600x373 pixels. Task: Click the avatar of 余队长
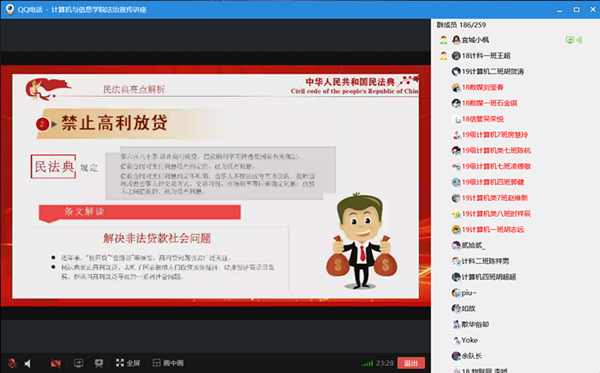(x=456, y=356)
